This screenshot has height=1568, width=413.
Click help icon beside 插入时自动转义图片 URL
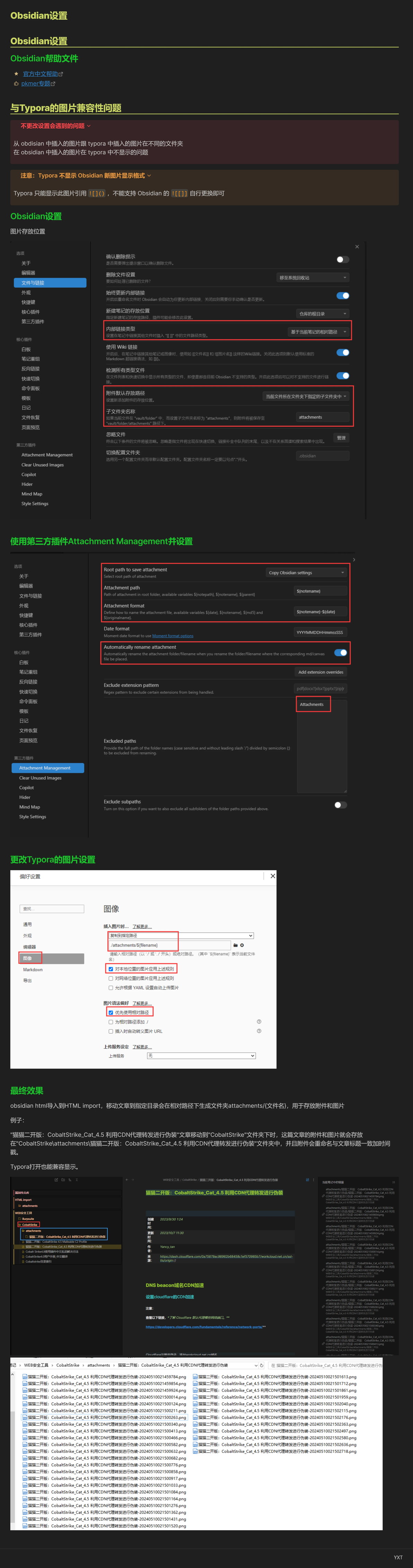(259, 1031)
